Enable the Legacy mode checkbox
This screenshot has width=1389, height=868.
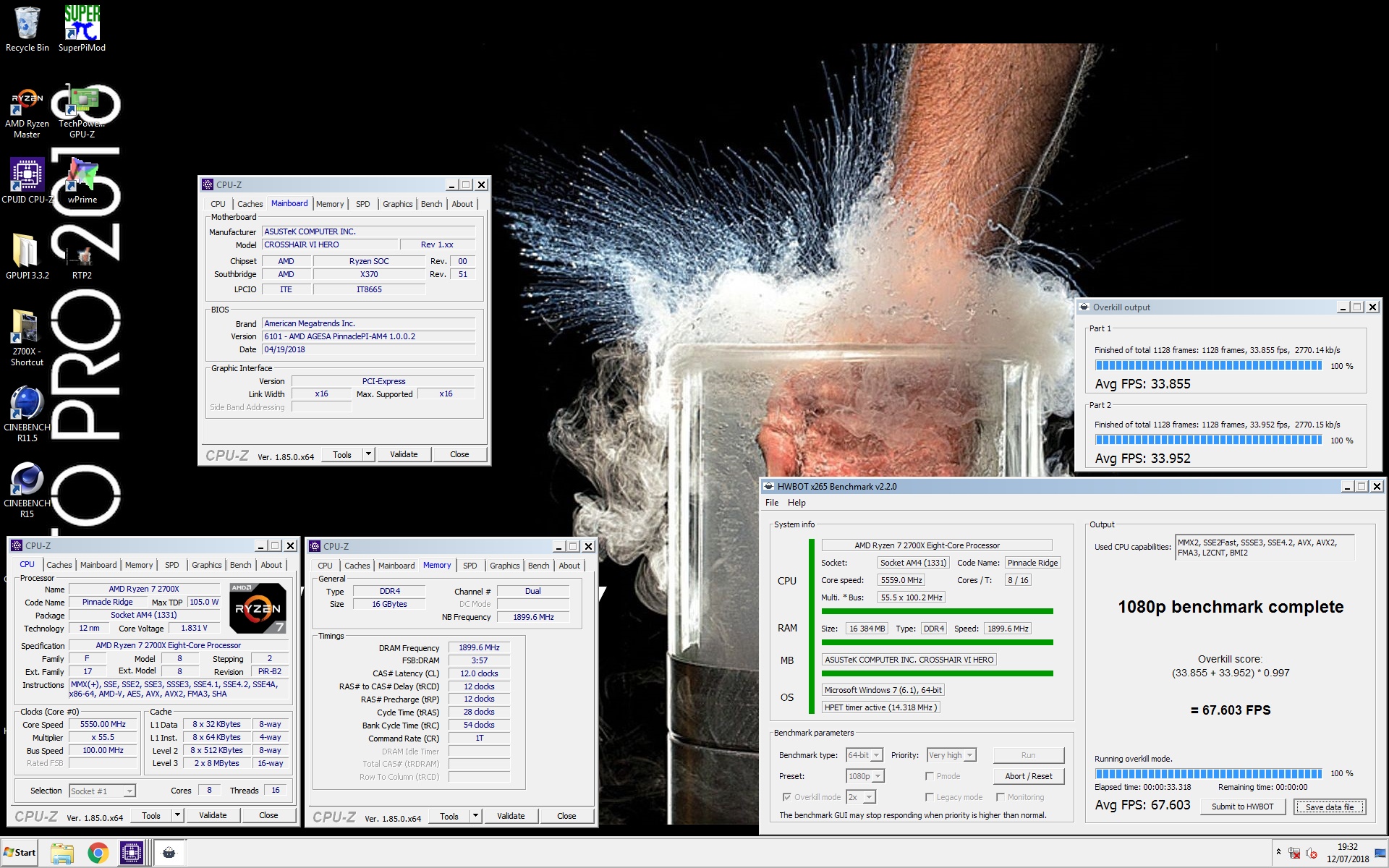point(929,797)
